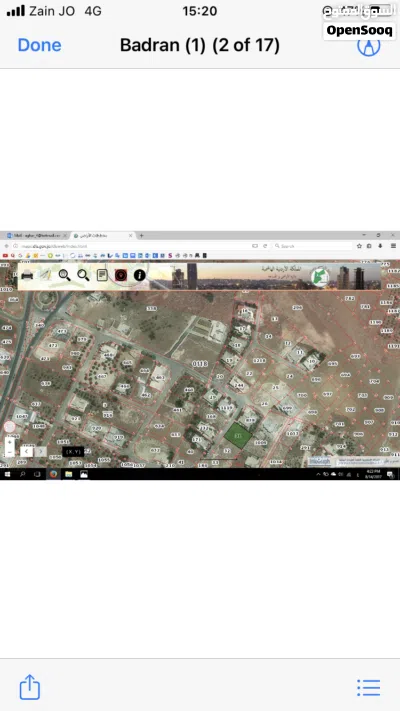The width and height of the screenshot is (400, 711).
Task: Click the Firefox icon on taskbar
Action: click(54, 474)
